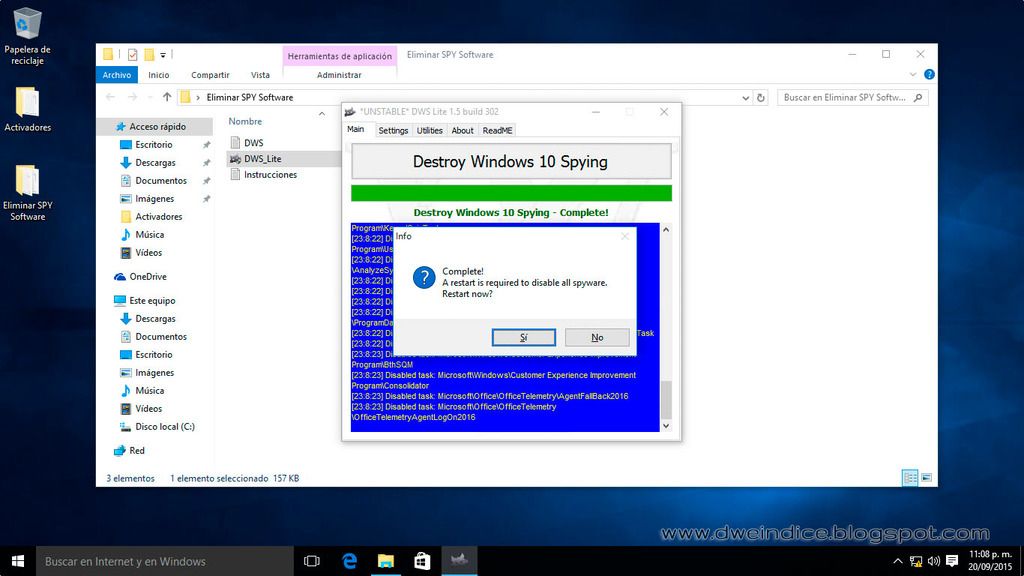Switch to the Settings tab in DWS Lite
The width and height of the screenshot is (1024, 576).
coord(393,131)
